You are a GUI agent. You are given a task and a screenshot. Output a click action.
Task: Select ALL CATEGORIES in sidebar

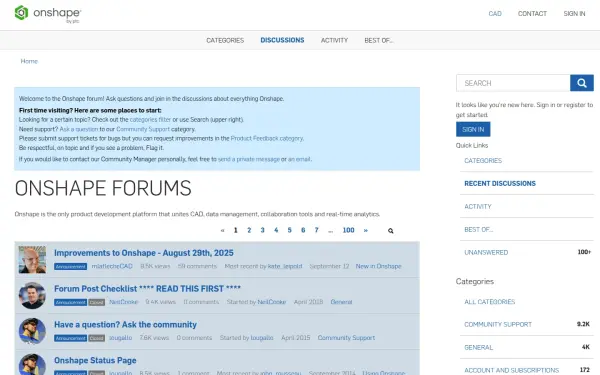[489, 302]
